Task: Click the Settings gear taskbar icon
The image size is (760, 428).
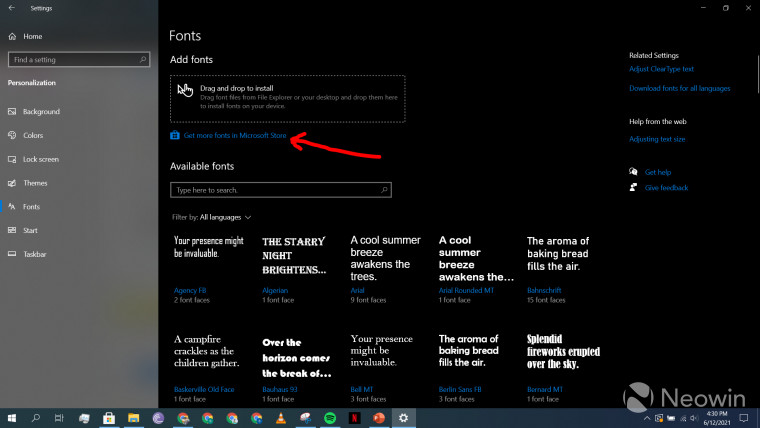Action: (404, 418)
